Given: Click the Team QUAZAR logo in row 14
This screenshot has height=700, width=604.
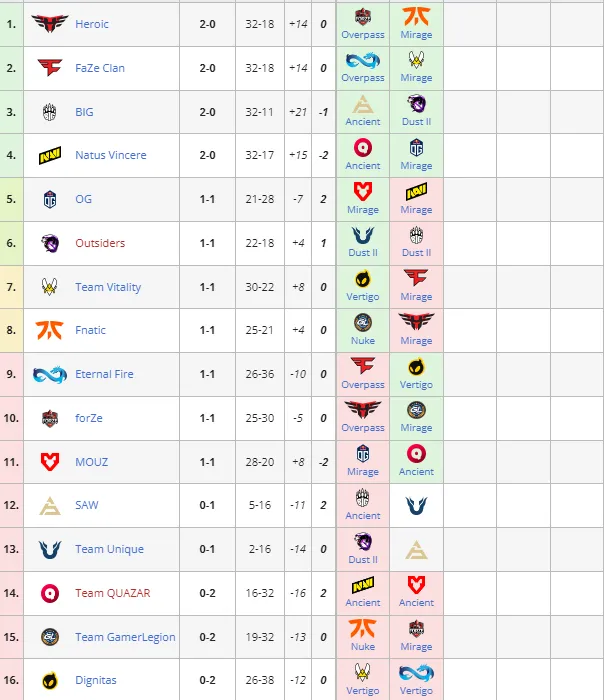Looking at the screenshot, I should (50, 593).
